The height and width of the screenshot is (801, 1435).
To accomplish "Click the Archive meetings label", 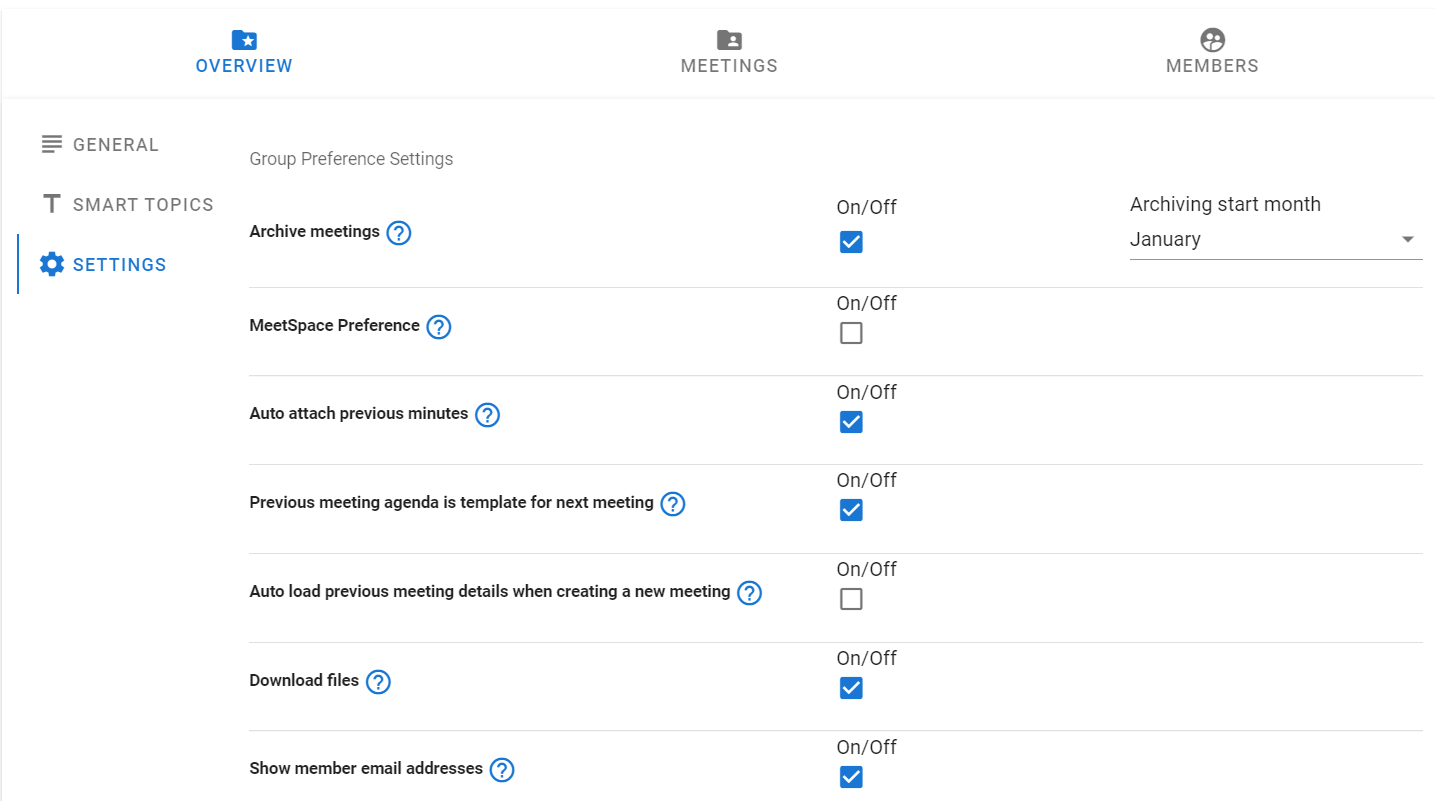I will [x=314, y=232].
